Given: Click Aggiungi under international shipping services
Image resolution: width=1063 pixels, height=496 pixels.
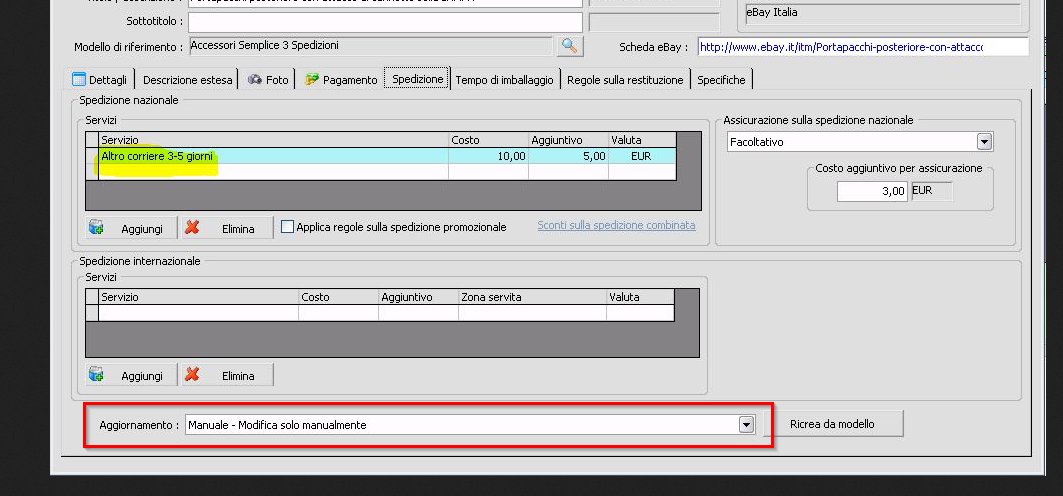Looking at the screenshot, I should (x=132, y=375).
